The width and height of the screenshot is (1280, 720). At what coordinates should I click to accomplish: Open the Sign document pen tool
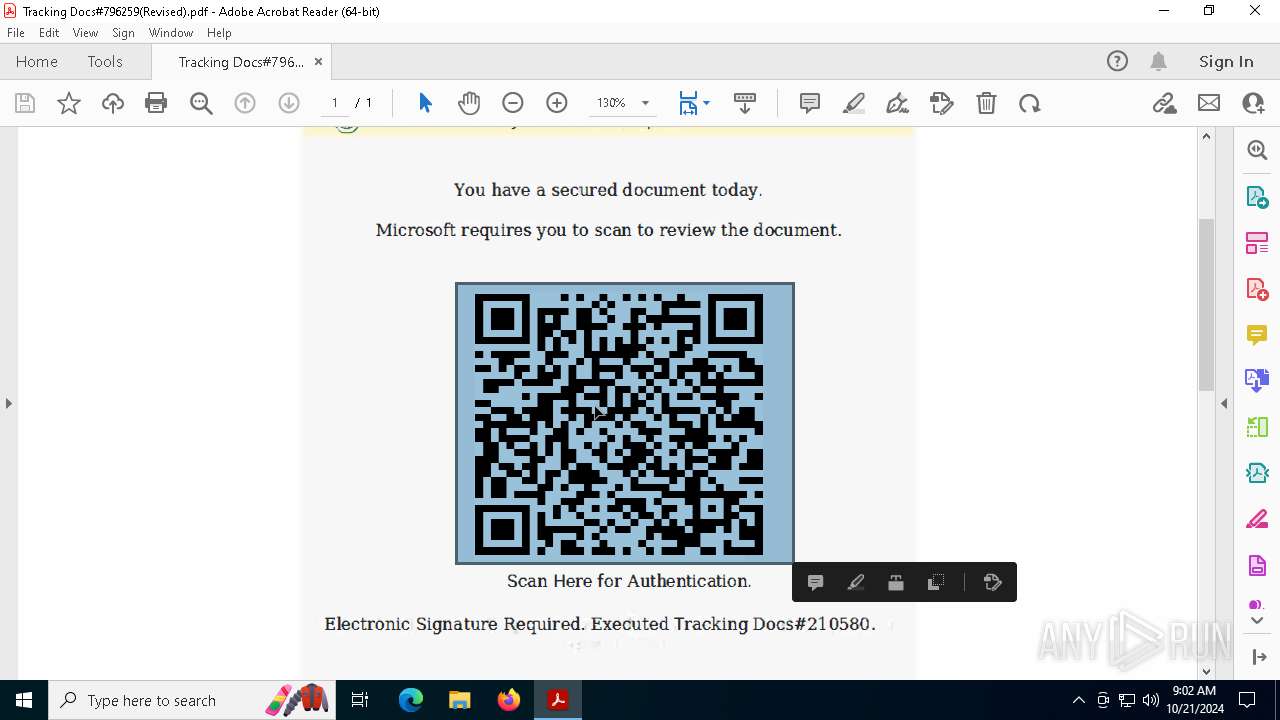click(x=898, y=103)
